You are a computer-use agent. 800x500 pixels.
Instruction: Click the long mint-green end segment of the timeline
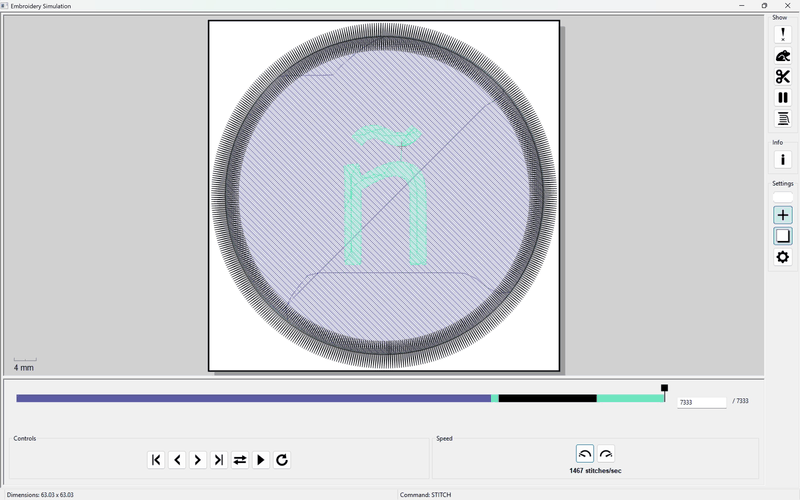pos(631,398)
